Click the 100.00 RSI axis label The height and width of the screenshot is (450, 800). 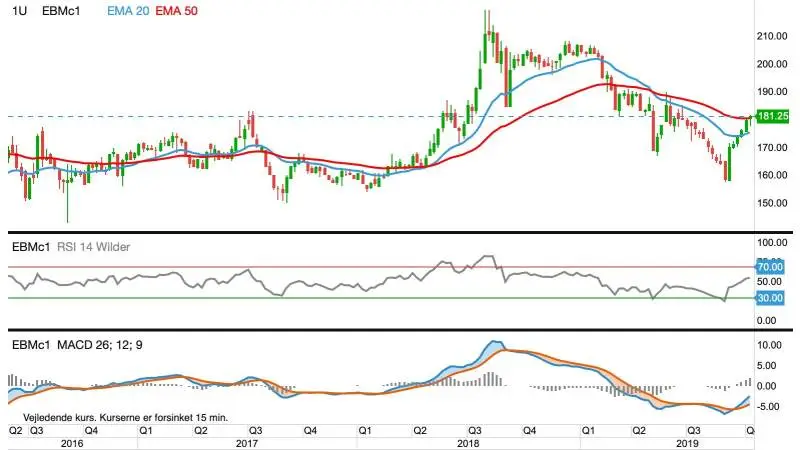pyautogui.click(x=772, y=243)
